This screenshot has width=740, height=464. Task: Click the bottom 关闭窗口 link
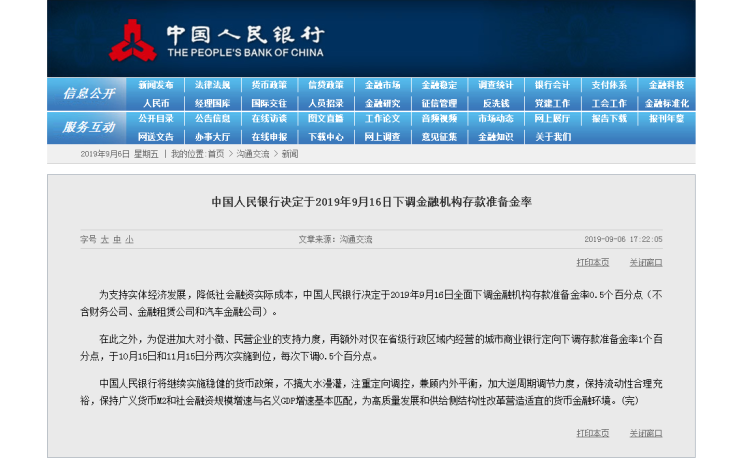click(646, 433)
